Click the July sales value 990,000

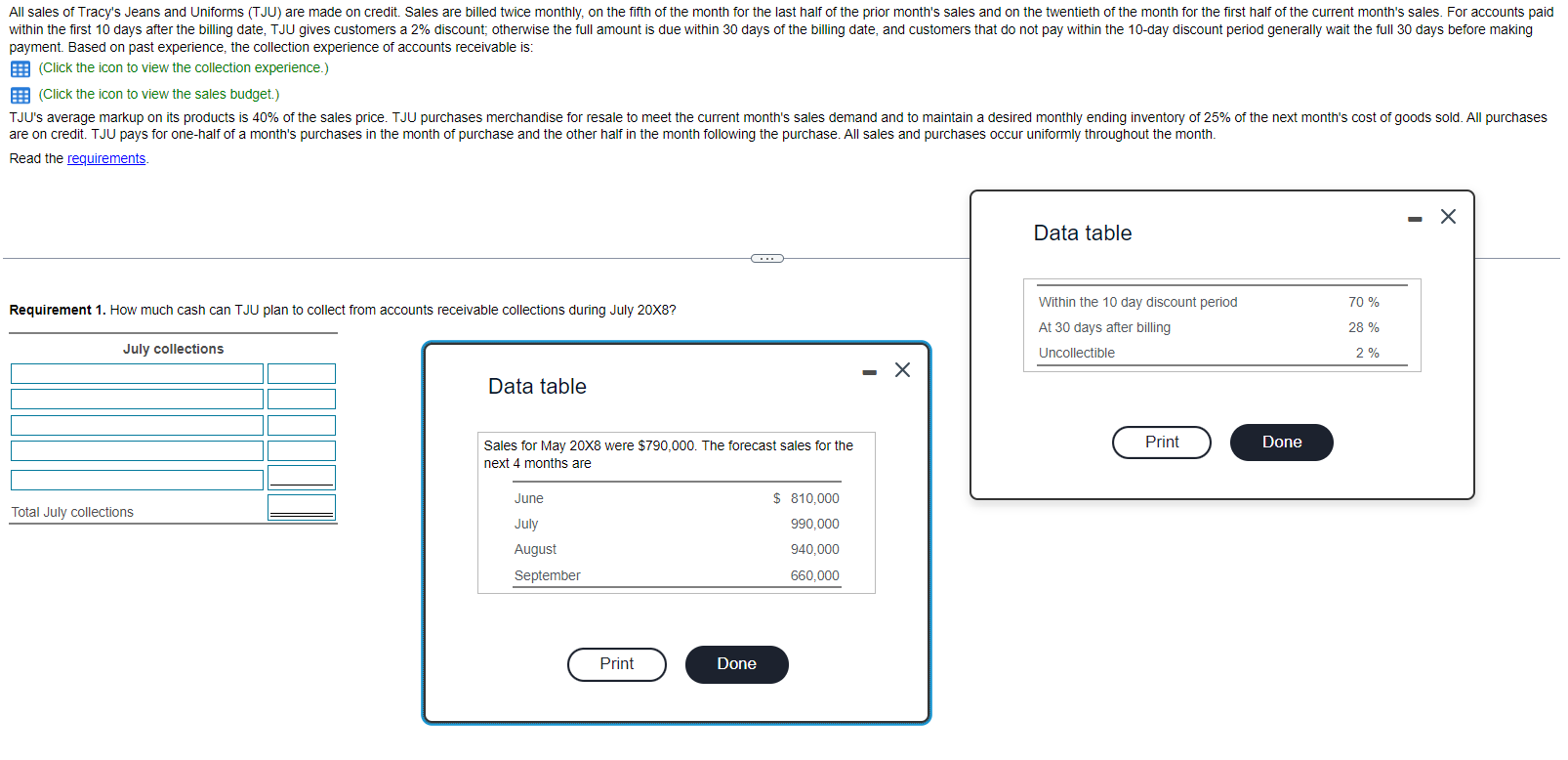pyautogui.click(x=815, y=524)
